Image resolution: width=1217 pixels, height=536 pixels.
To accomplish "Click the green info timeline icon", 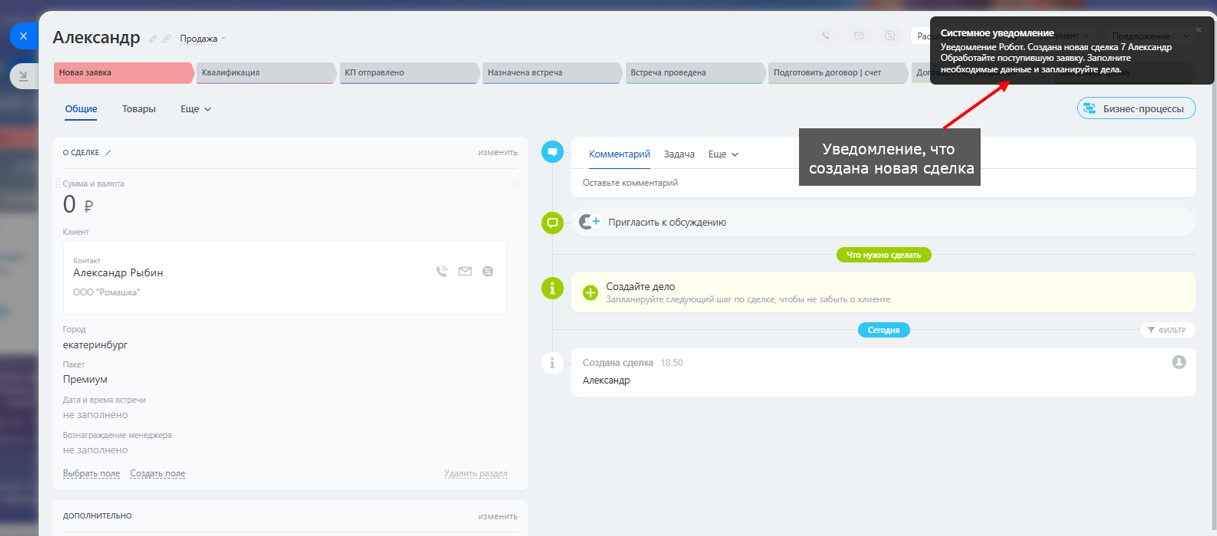I will (x=552, y=288).
